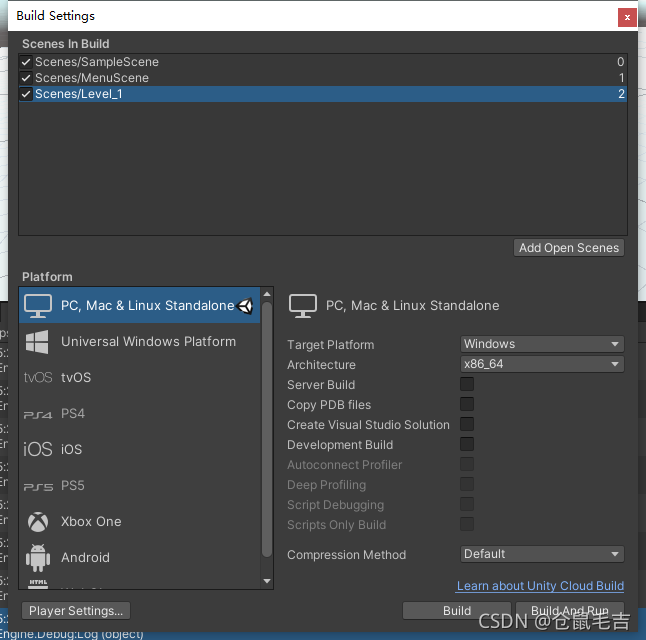Select the PS4 platform row
646x640 pixels.
click(x=140, y=414)
